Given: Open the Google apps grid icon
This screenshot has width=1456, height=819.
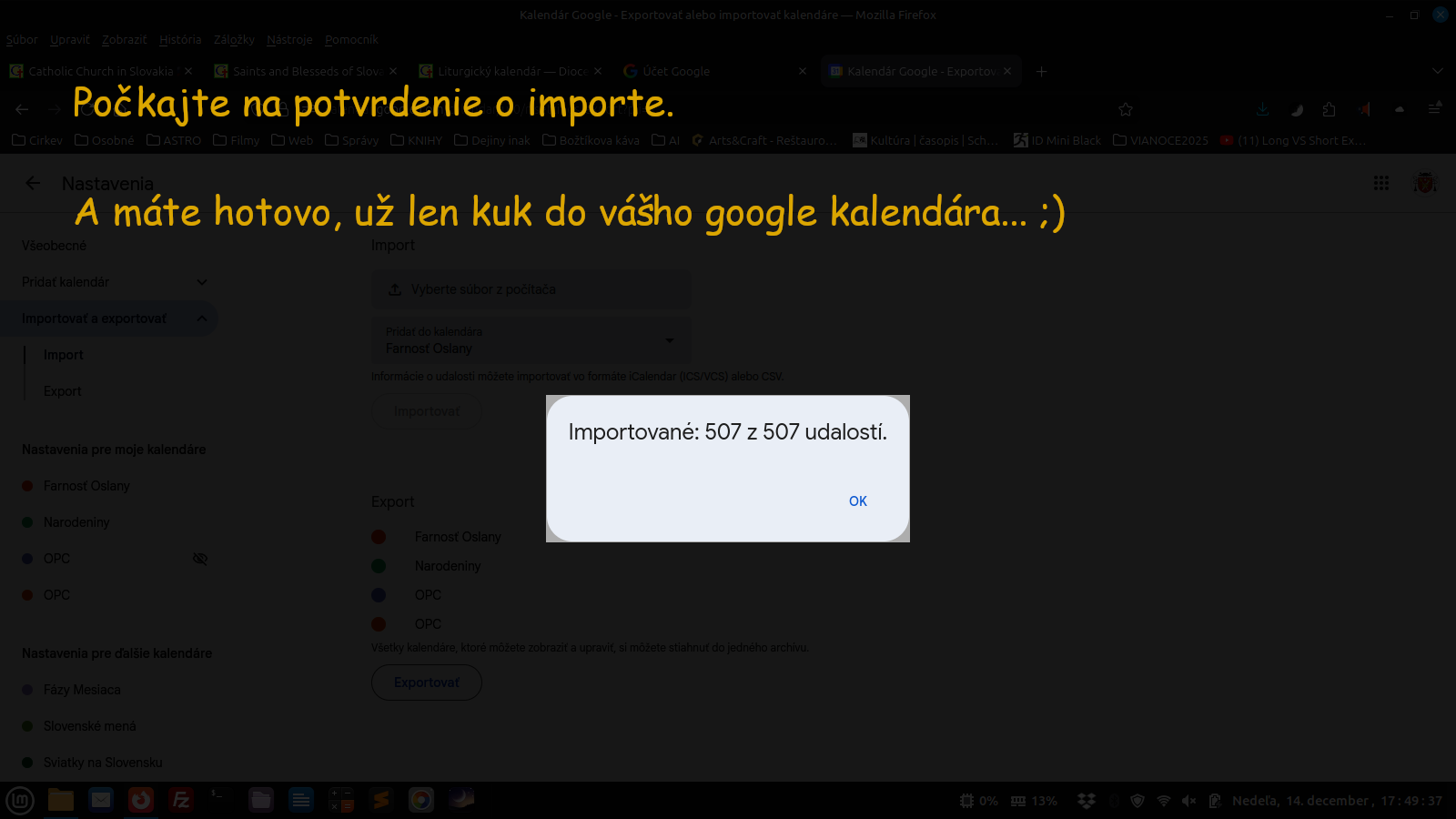Looking at the screenshot, I should click(x=1380, y=183).
